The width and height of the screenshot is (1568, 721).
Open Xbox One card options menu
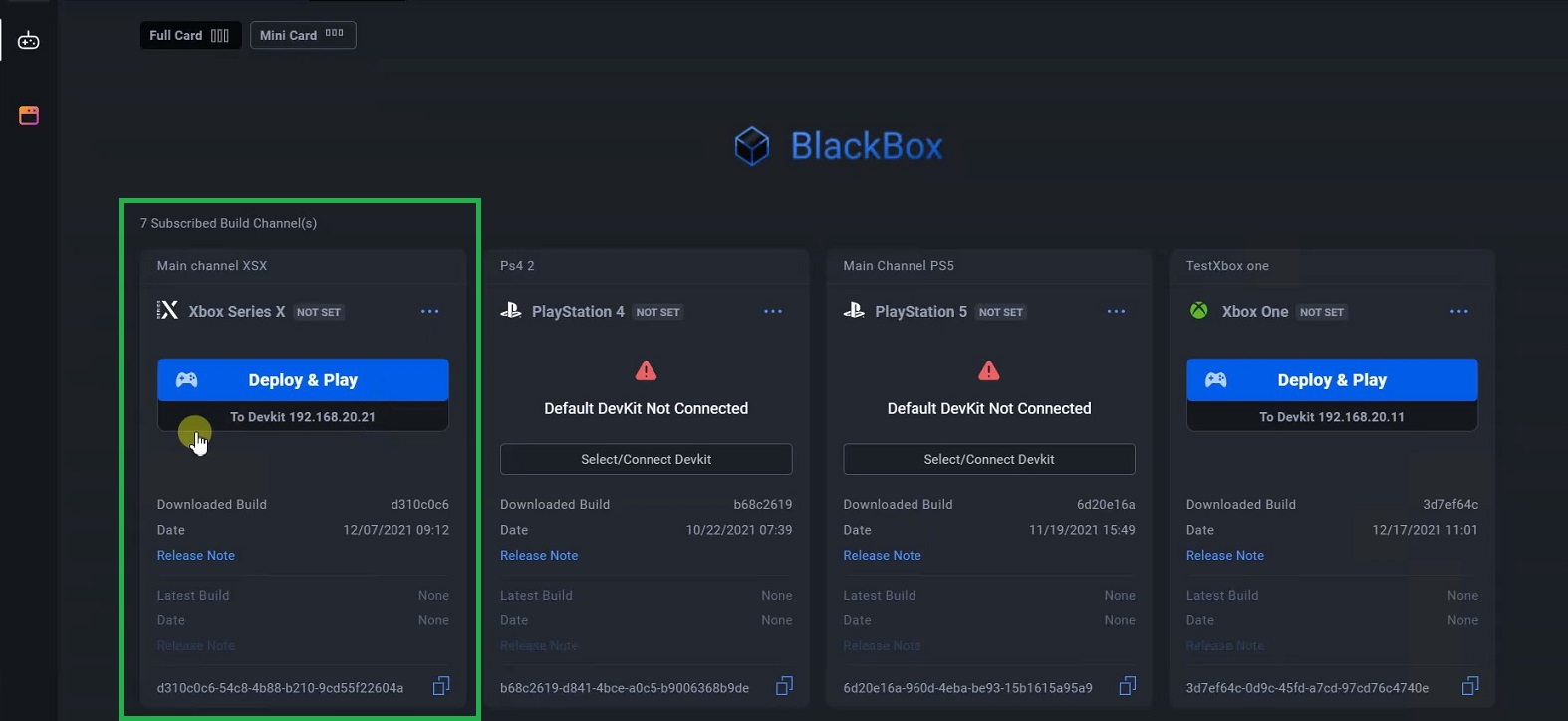(x=1459, y=312)
